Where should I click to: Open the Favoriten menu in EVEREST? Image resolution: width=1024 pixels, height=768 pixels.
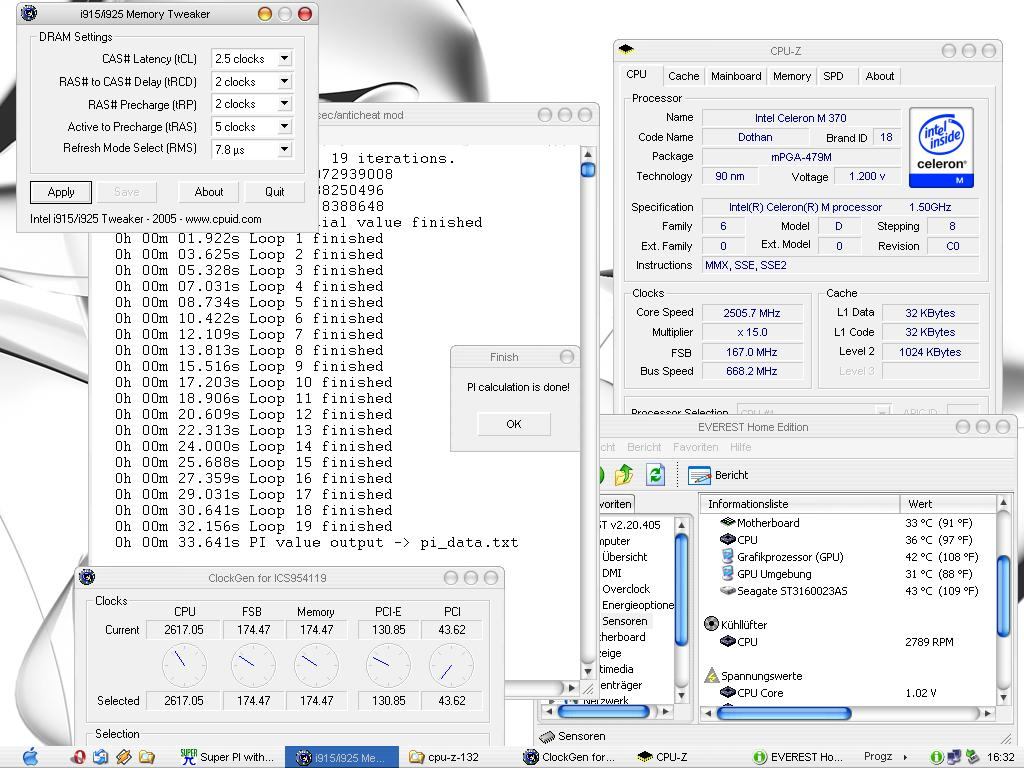696,447
